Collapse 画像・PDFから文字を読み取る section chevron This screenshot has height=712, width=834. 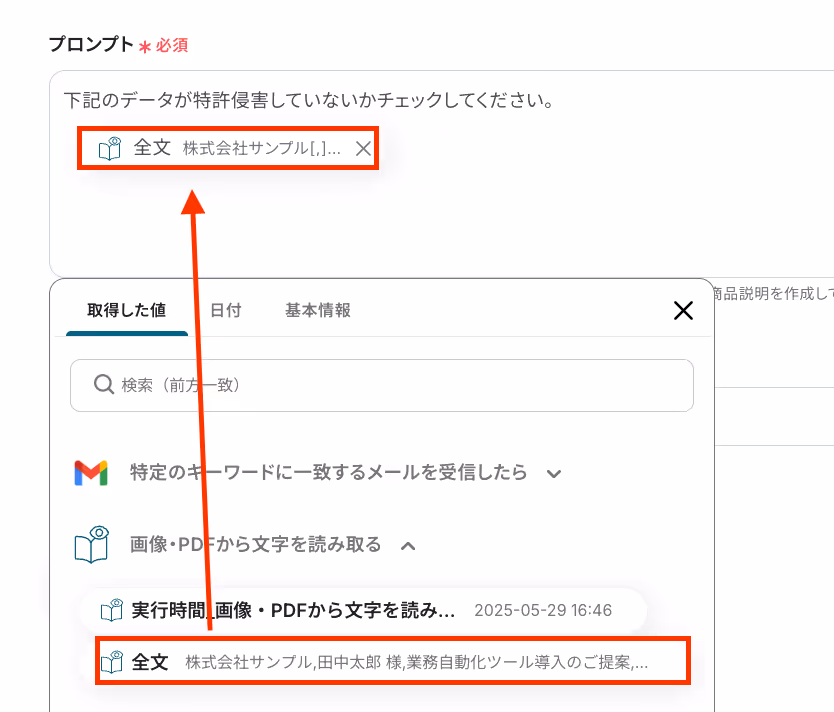tap(408, 546)
